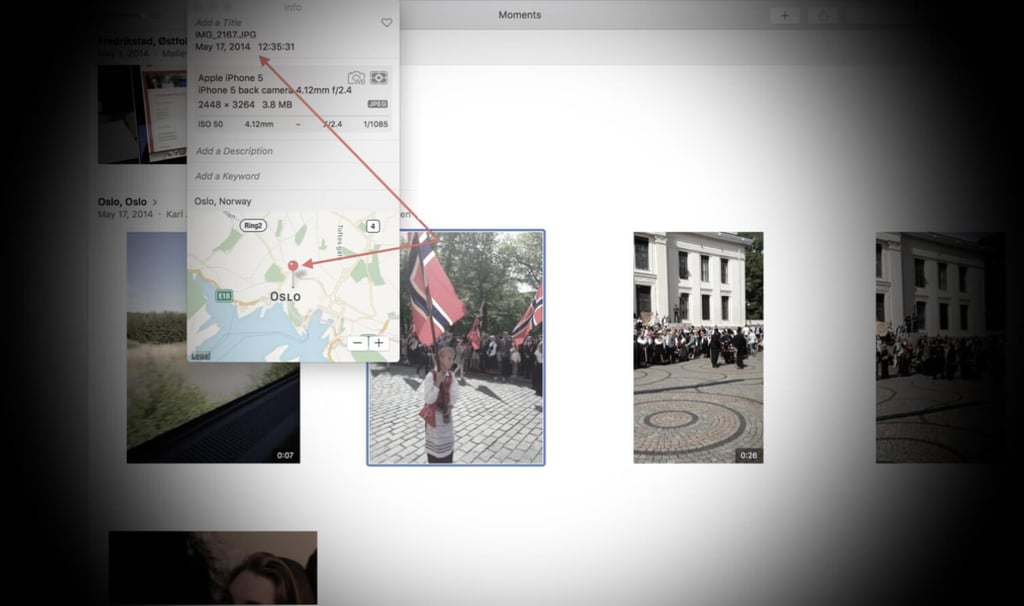Click the Oslo city label on map
This screenshot has width=1024, height=606.
pyautogui.click(x=285, y=296)
